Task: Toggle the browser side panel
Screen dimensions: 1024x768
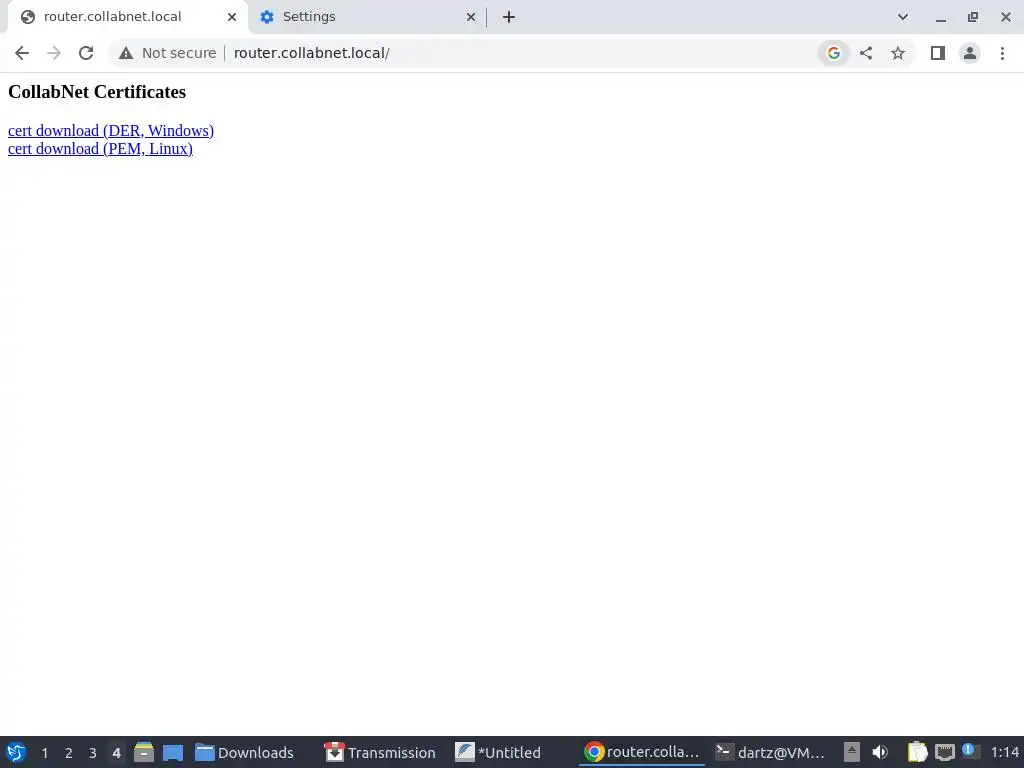Action: (x=938, y=53)
